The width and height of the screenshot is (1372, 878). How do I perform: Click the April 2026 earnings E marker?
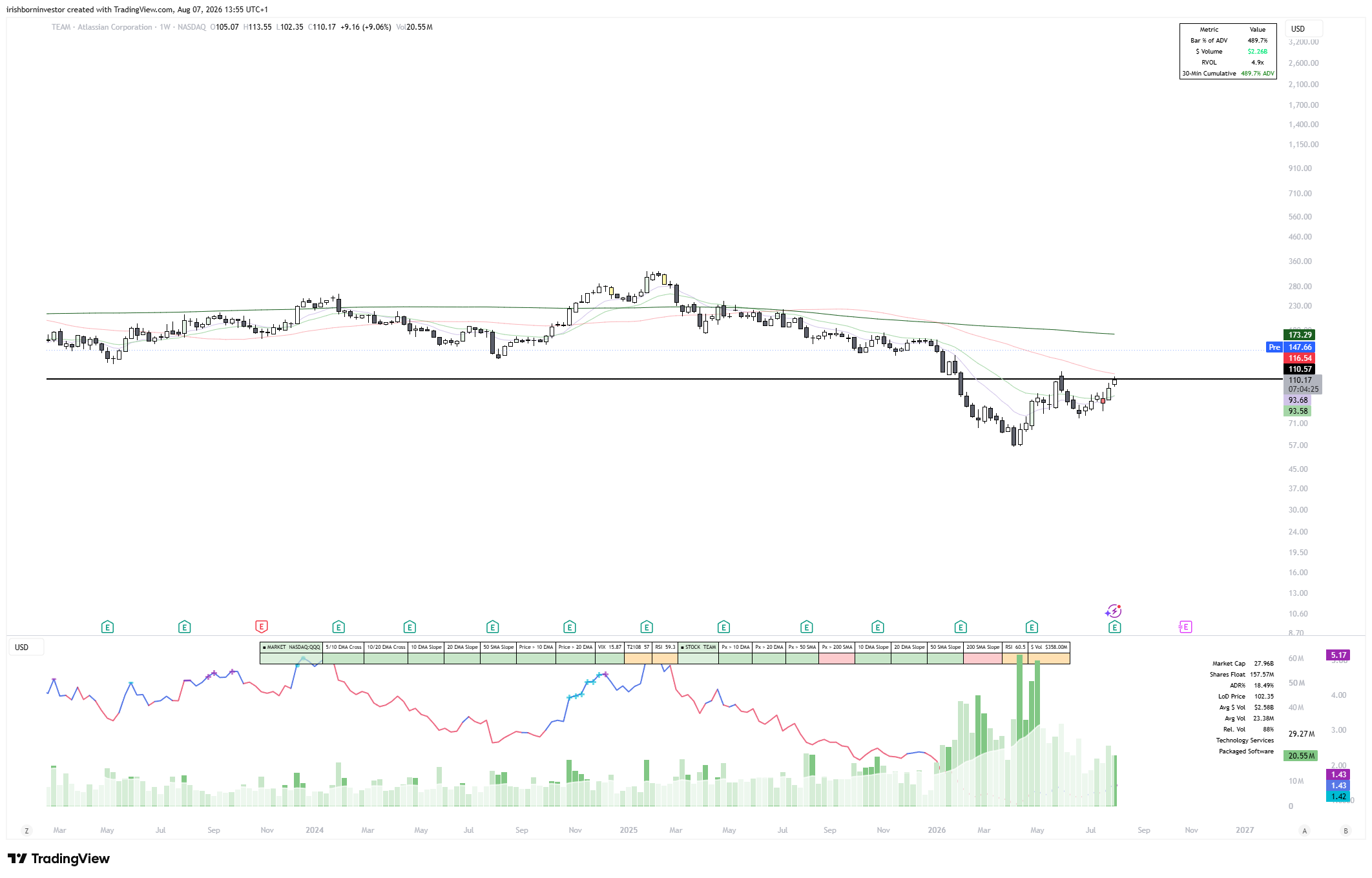[x=1032, y=627]
